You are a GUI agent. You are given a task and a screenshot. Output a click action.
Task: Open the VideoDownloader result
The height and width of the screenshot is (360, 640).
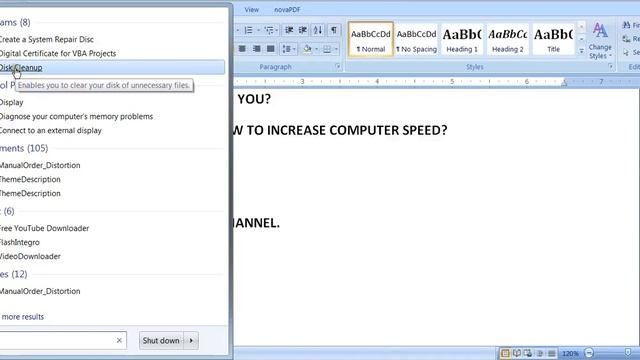click(x=30, y=256)
